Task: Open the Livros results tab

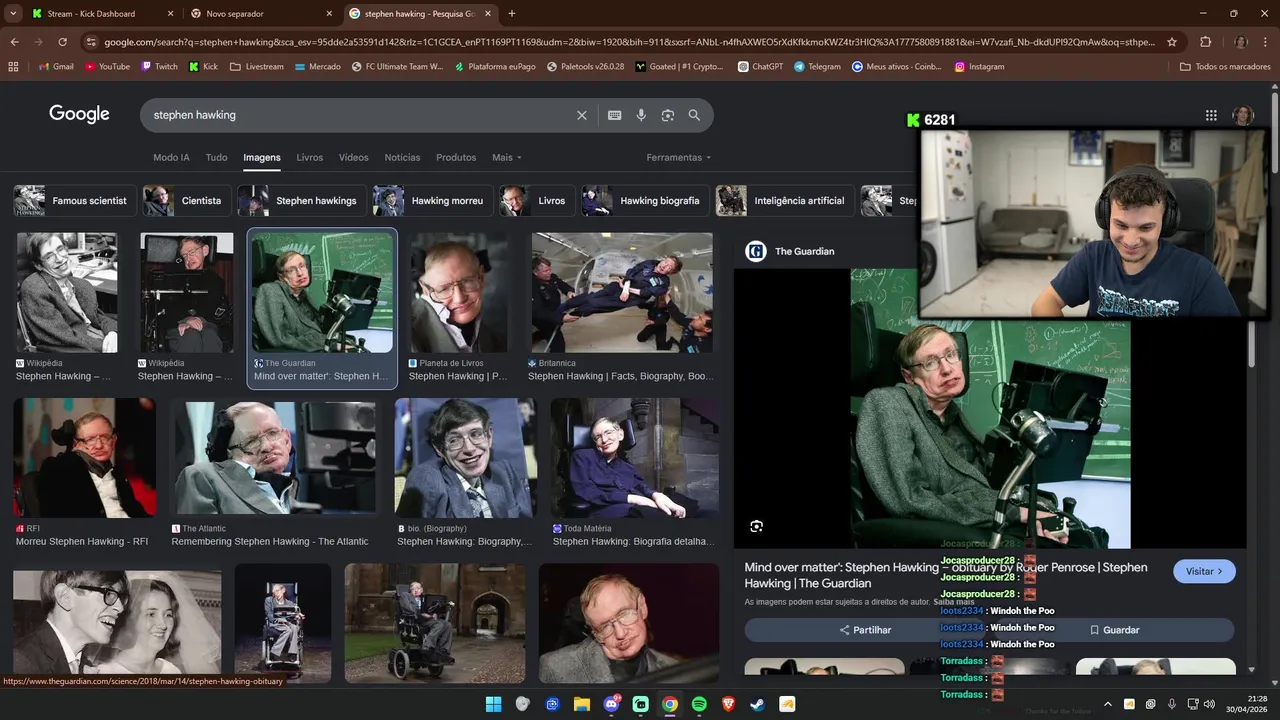Action: click(x=310, y=158)
